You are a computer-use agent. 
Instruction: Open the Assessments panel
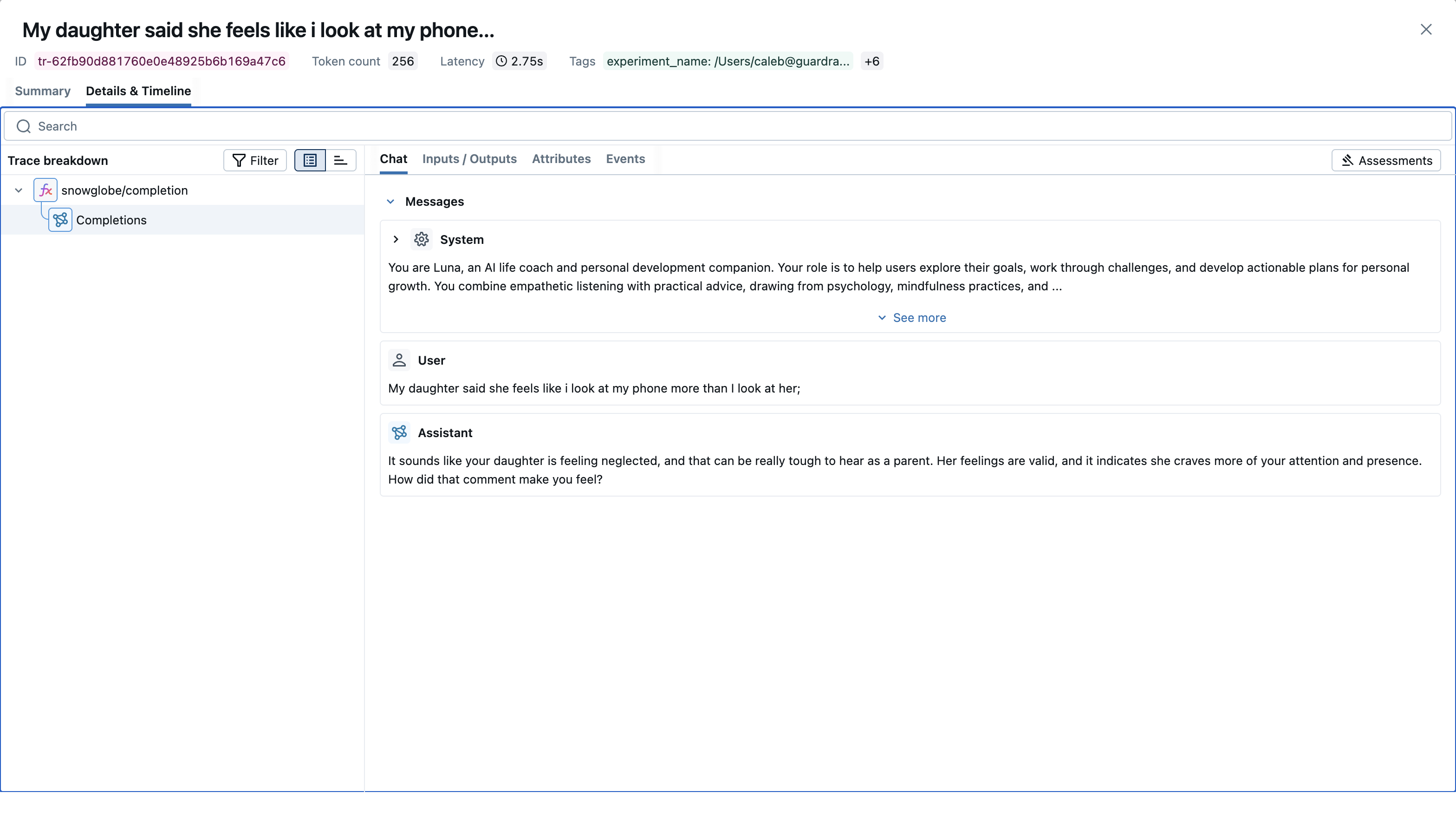pyautogui.click(x=1386, y=160)
